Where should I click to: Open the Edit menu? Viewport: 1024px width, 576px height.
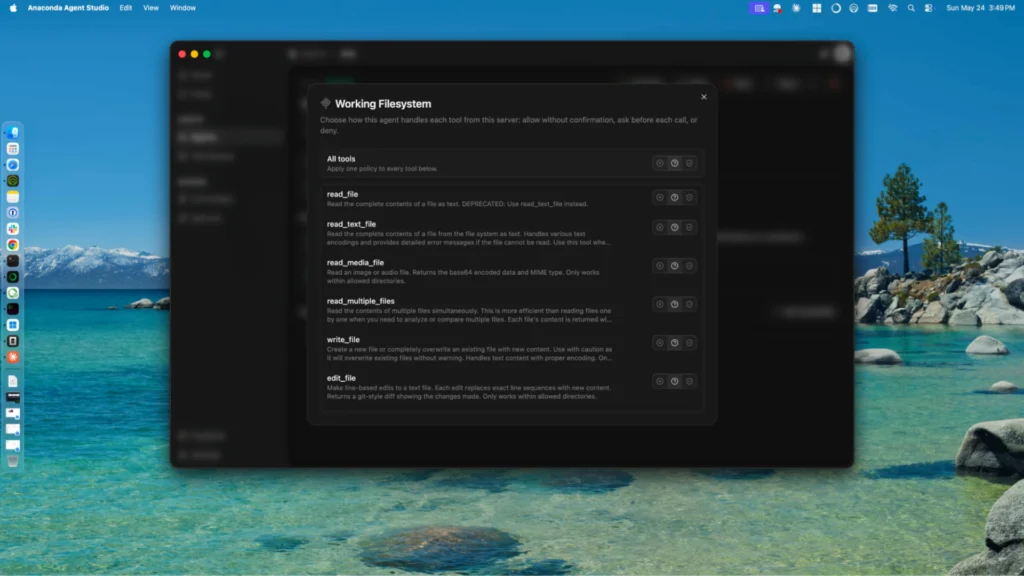coord(125,8)
